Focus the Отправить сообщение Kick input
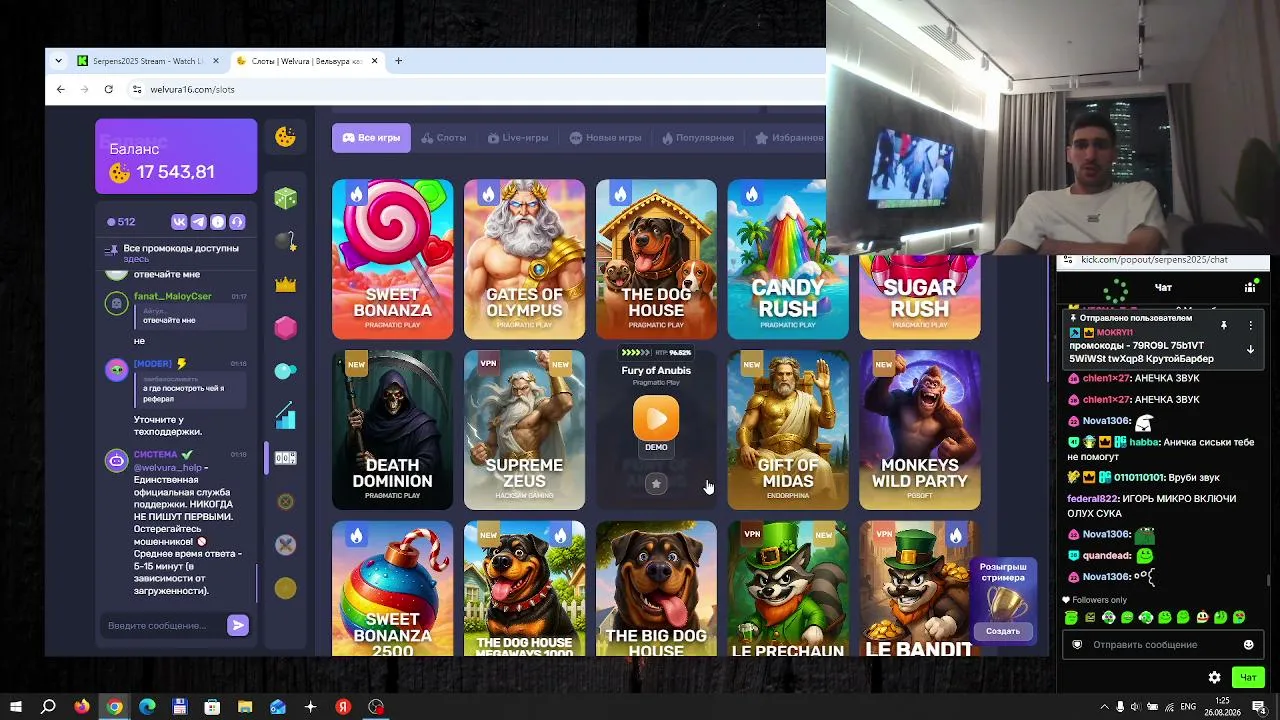1280x720 pixels. click(1145, 645)
